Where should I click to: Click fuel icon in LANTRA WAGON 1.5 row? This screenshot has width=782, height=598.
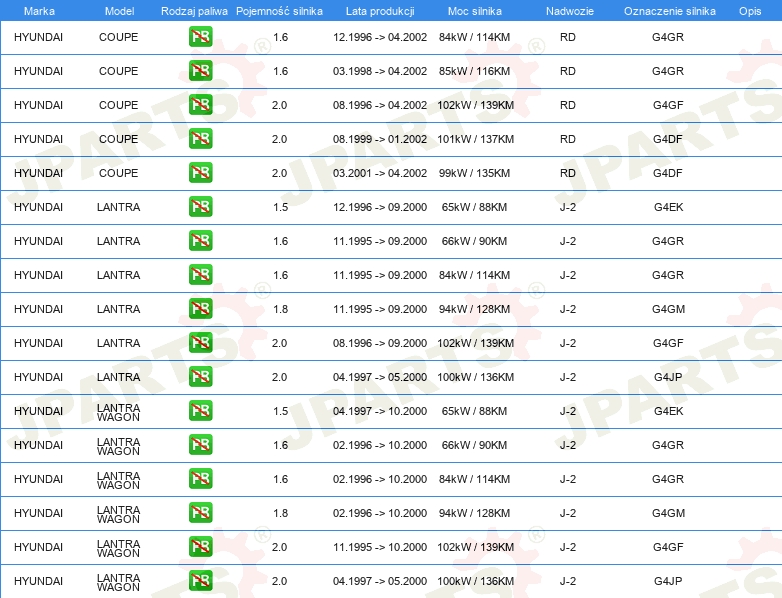200,411
